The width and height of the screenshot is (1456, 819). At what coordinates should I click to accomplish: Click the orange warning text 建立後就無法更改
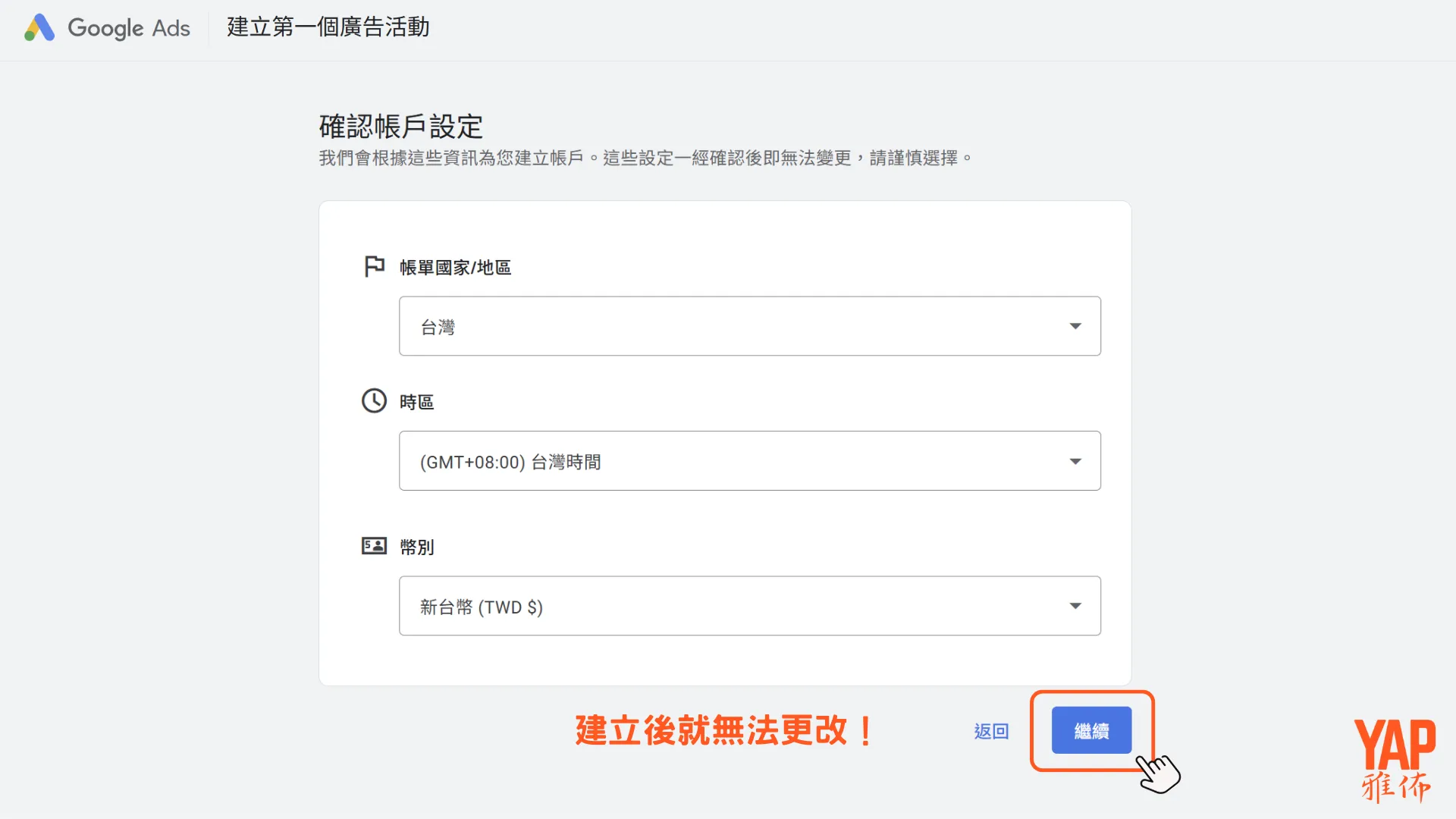[x=722, y=730]
